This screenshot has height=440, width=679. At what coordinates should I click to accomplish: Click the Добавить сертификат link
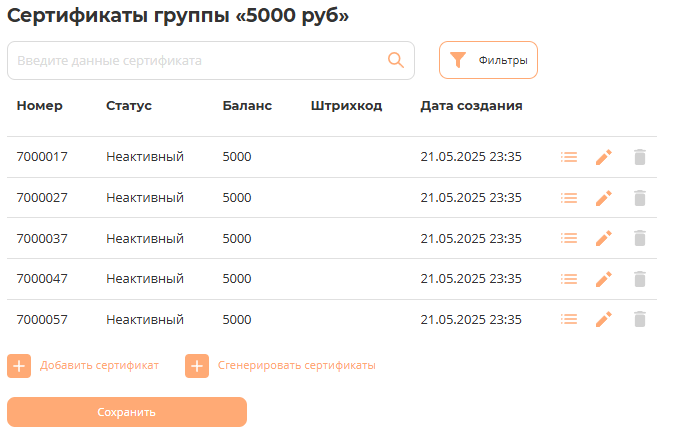(x=99, y=366)
